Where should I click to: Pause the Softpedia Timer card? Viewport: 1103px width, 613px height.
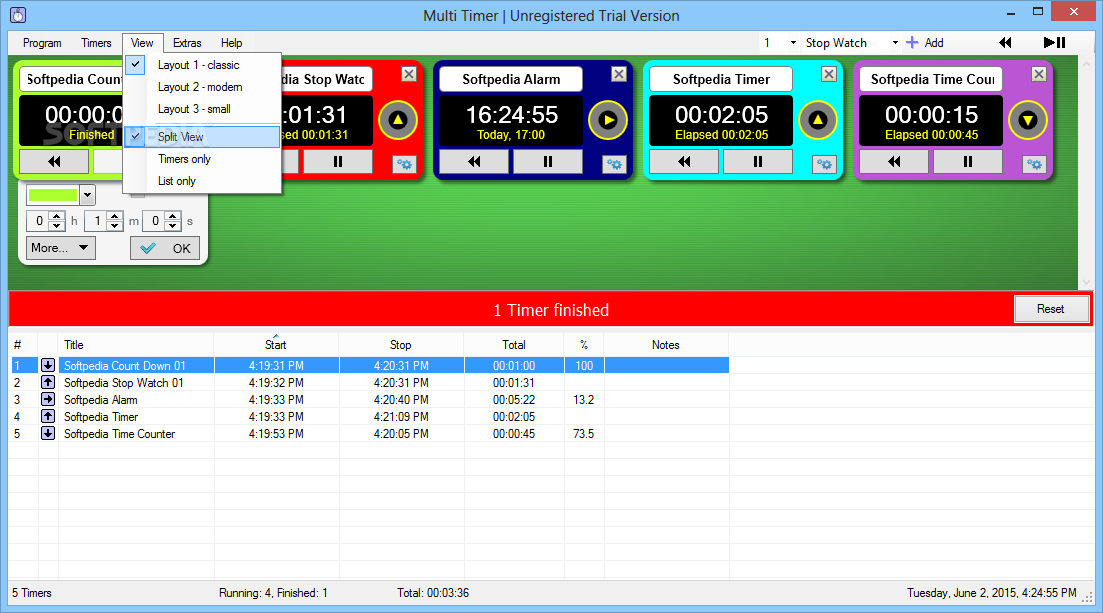[758, 162]
